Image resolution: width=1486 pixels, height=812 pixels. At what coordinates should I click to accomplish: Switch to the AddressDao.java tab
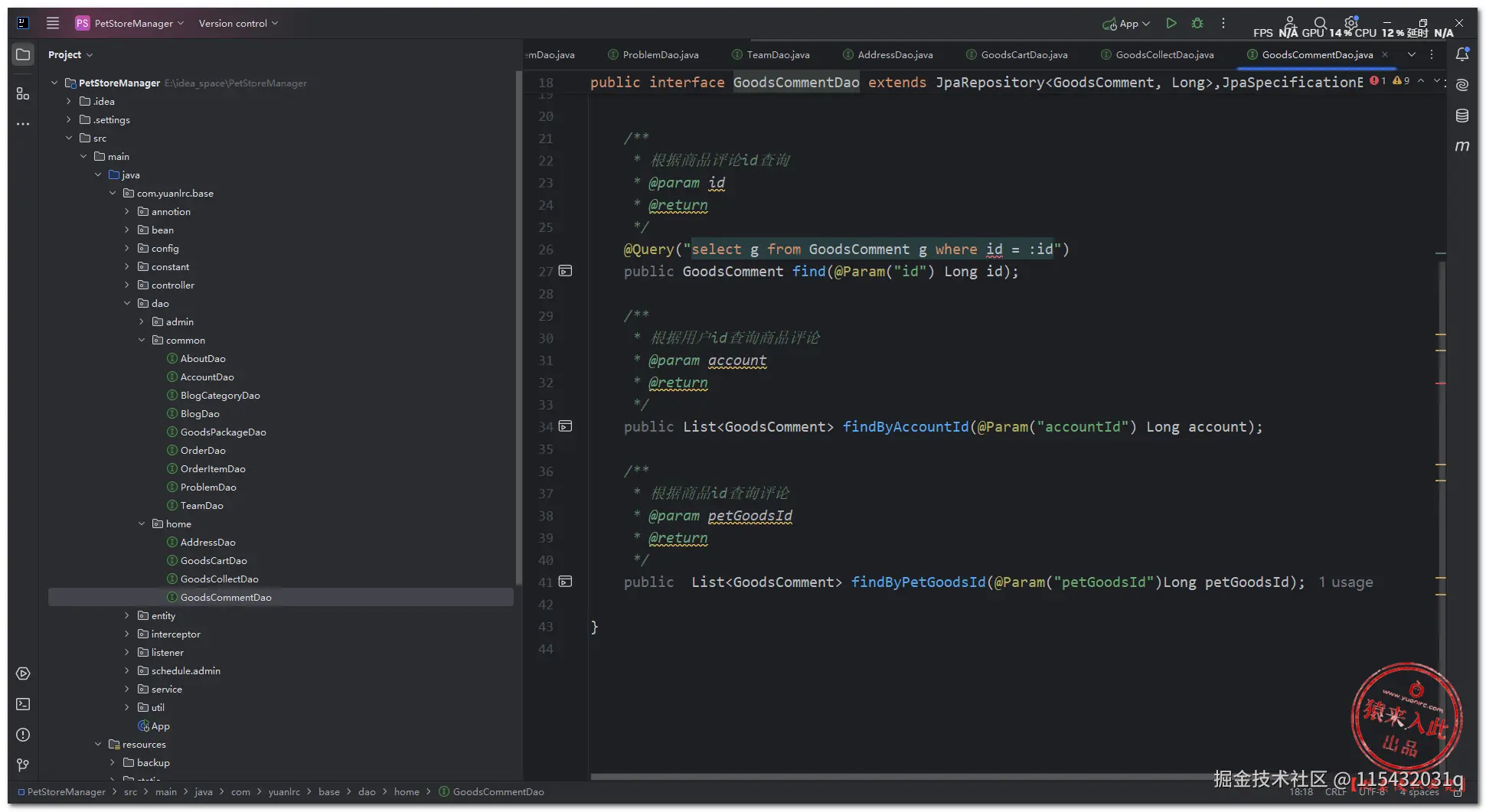click(x=888, y=54)
